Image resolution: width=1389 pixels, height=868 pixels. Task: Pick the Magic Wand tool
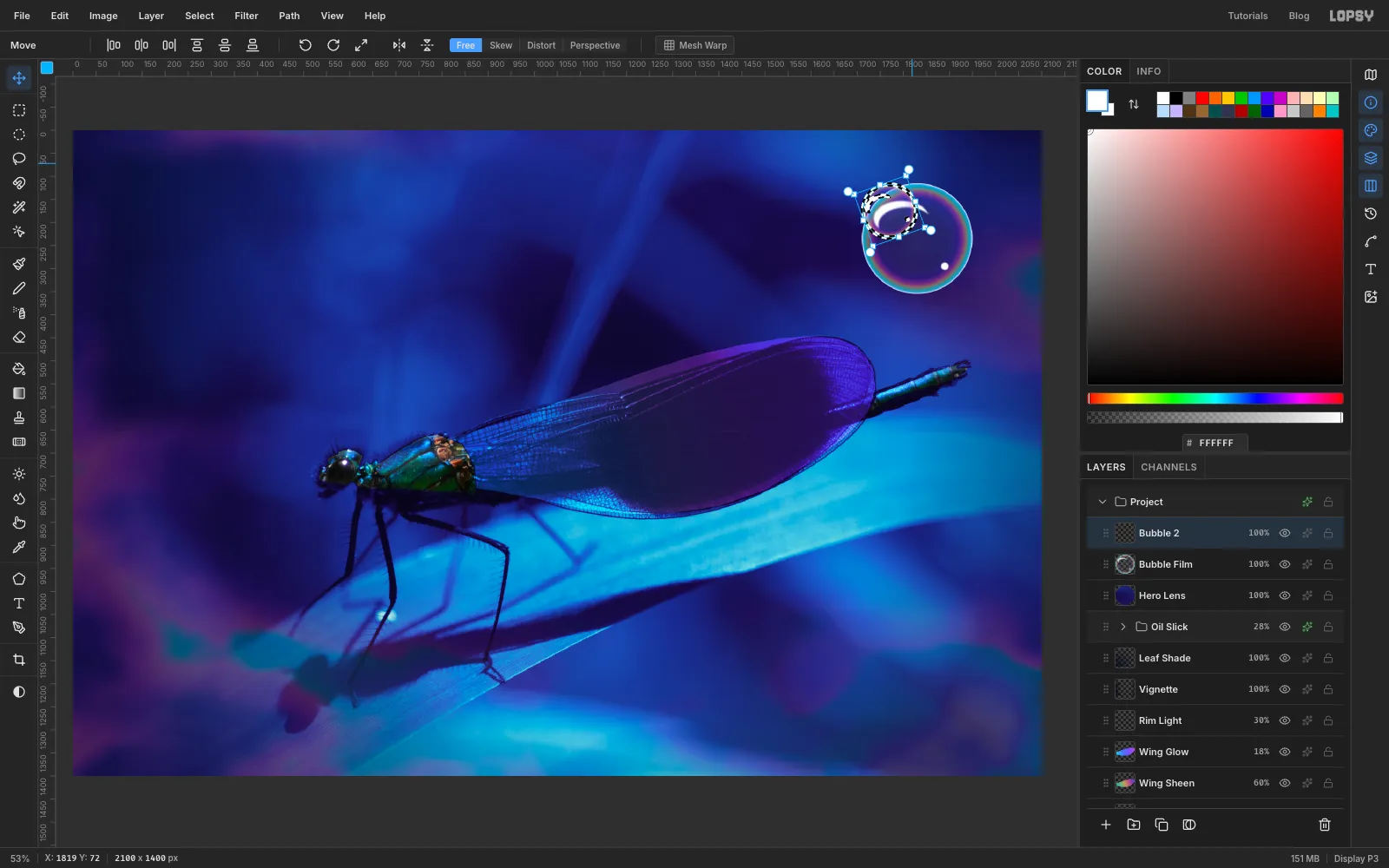pos(19,207)
